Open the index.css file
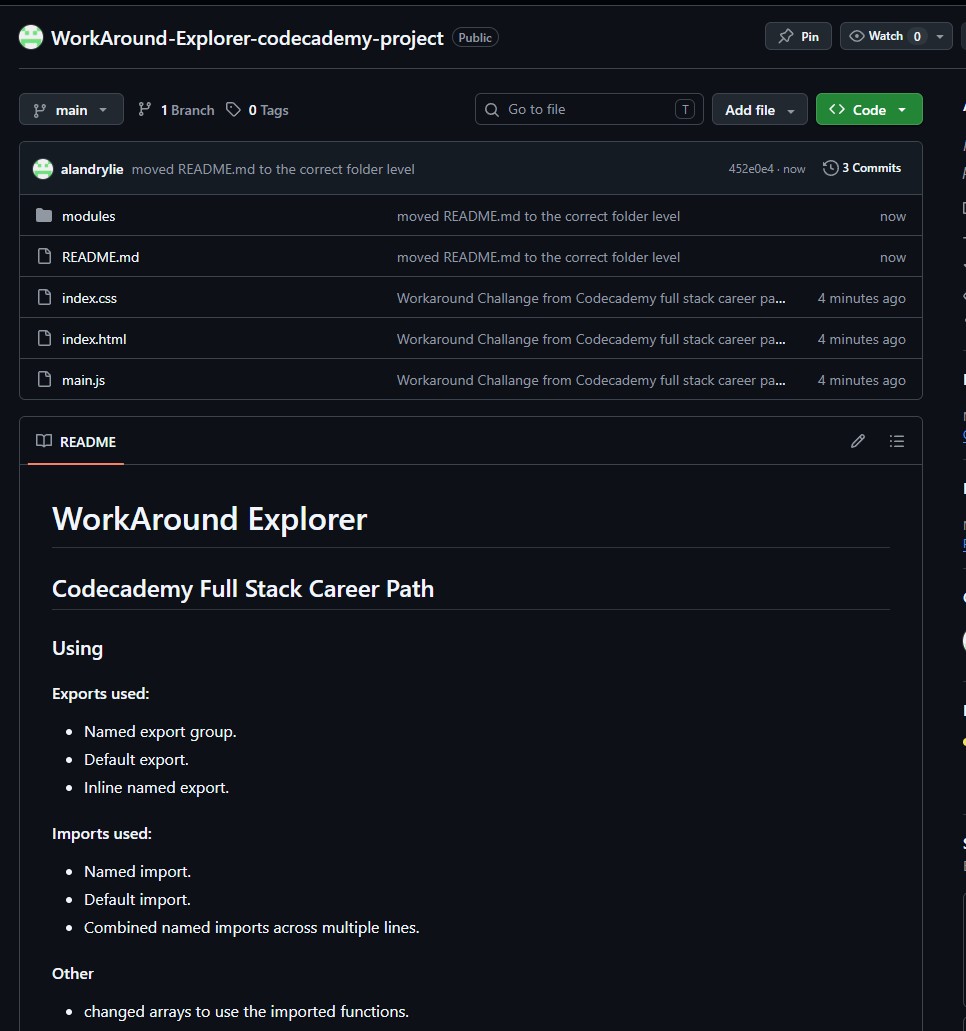966x1031 pixels. [89, 298]
